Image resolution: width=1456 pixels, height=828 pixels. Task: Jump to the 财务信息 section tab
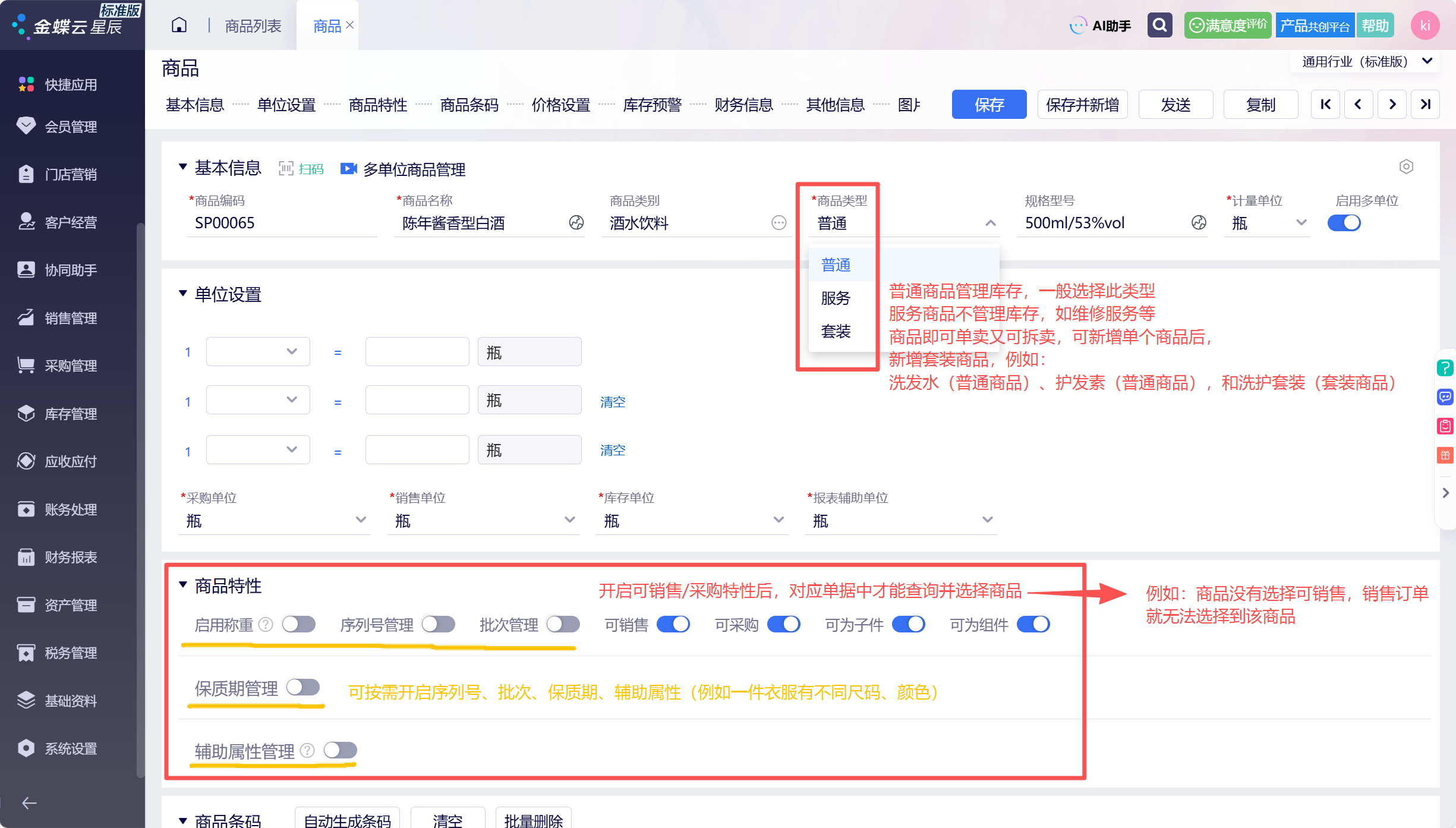pyautogui.click(x=743, y=105)
